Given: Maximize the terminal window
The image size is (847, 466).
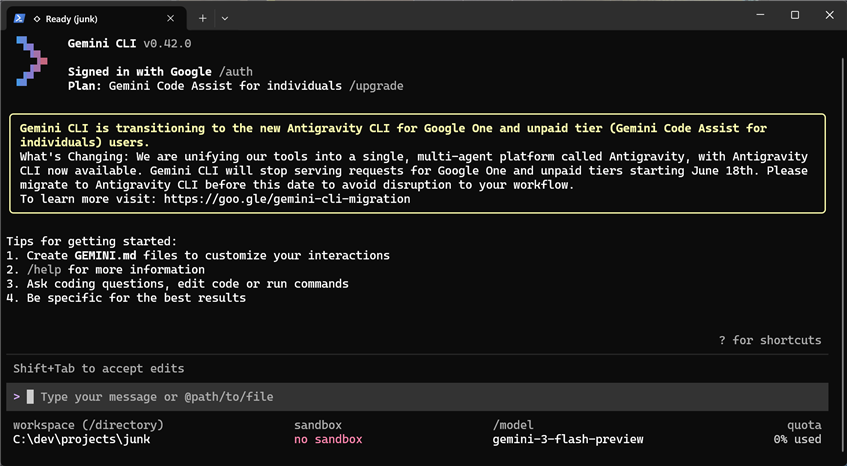Looking at the screenshot, I should click(795, 15).
